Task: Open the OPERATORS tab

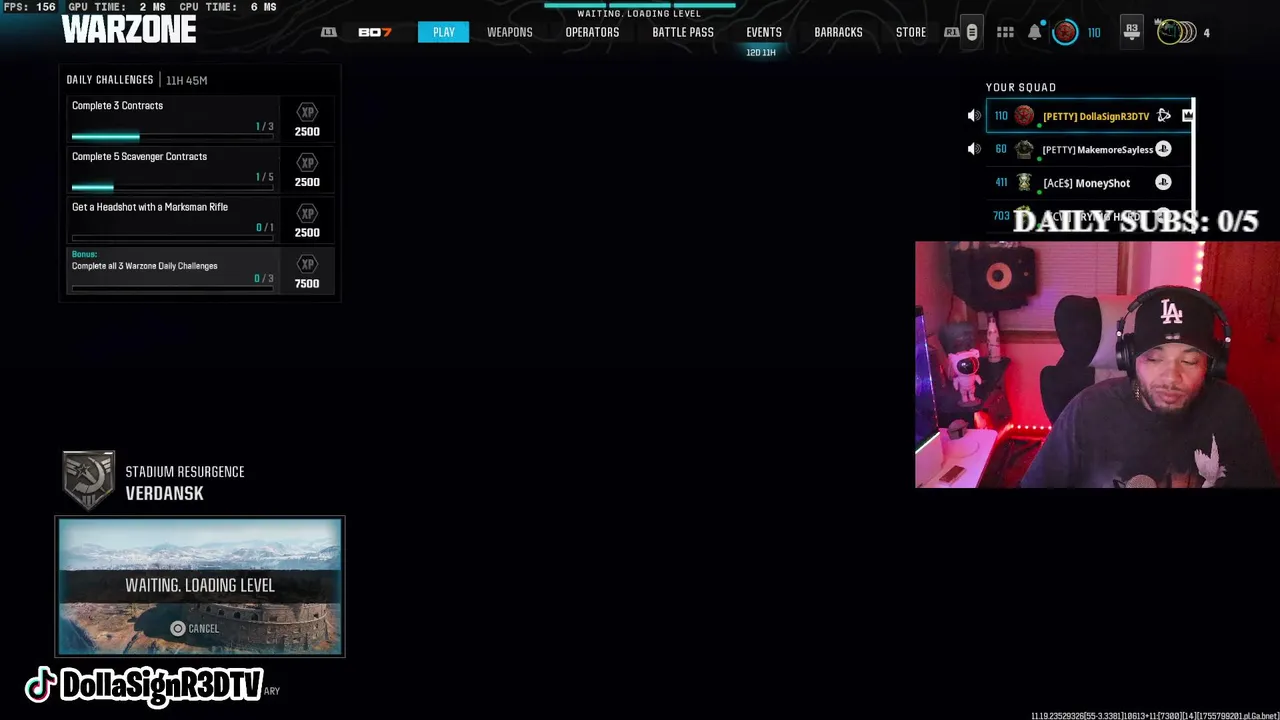Action: [592, 32]
